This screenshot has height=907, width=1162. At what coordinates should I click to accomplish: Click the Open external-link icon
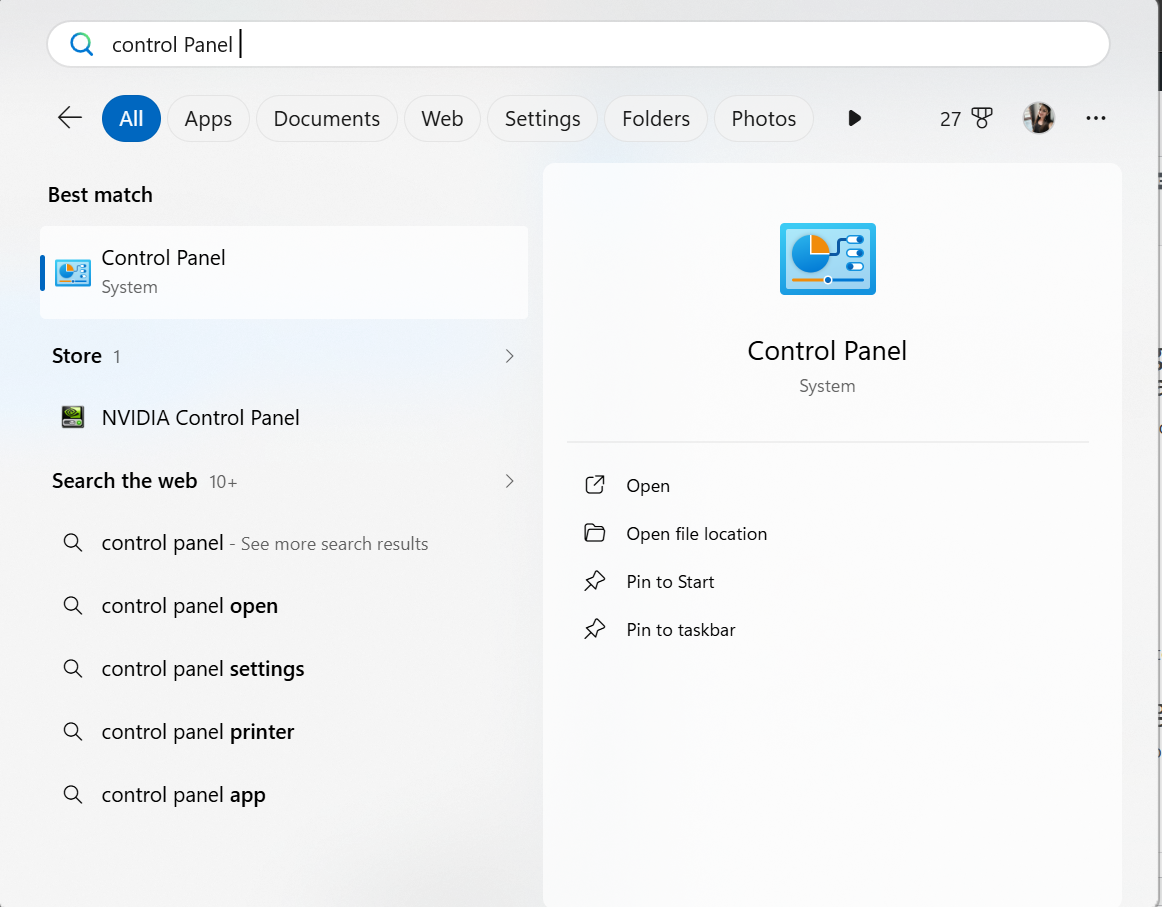[595, 485]
